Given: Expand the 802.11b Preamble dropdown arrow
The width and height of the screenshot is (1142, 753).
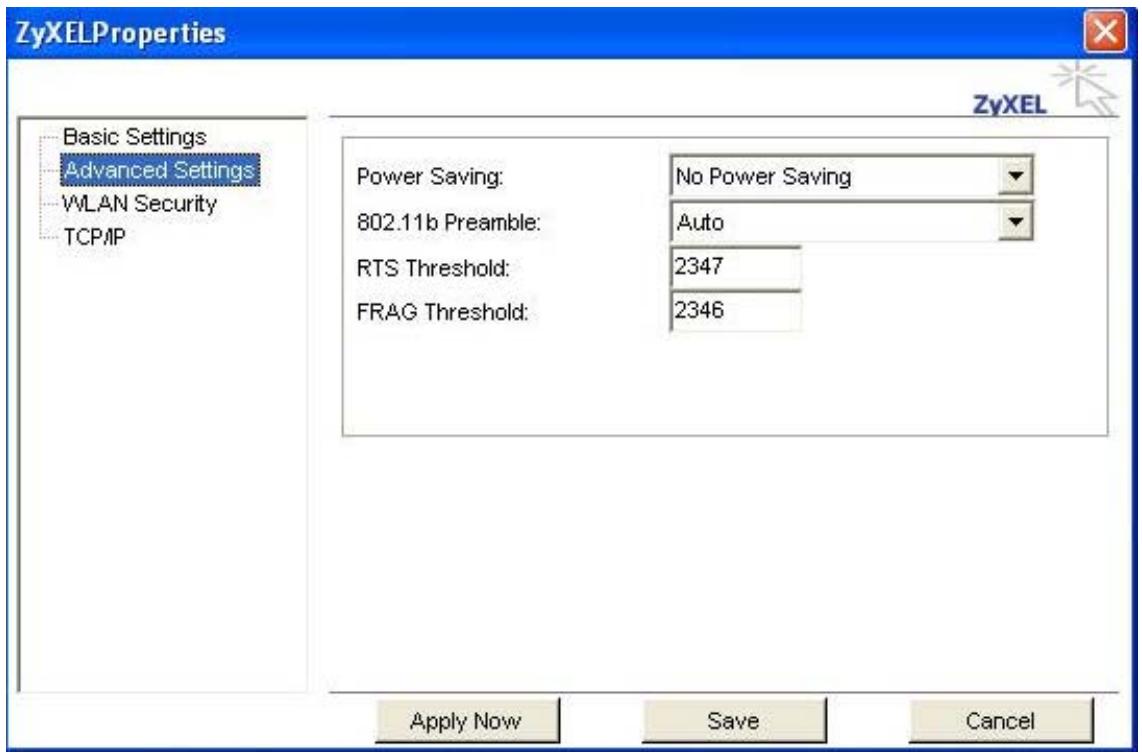Looking at the screenshot, I should coord(1015,221).
